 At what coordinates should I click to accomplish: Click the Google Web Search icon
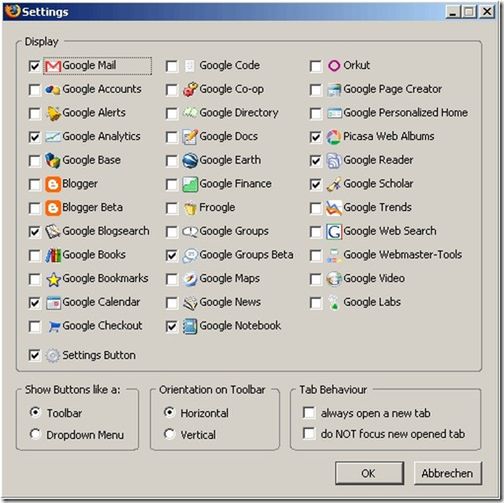point(334,232)
